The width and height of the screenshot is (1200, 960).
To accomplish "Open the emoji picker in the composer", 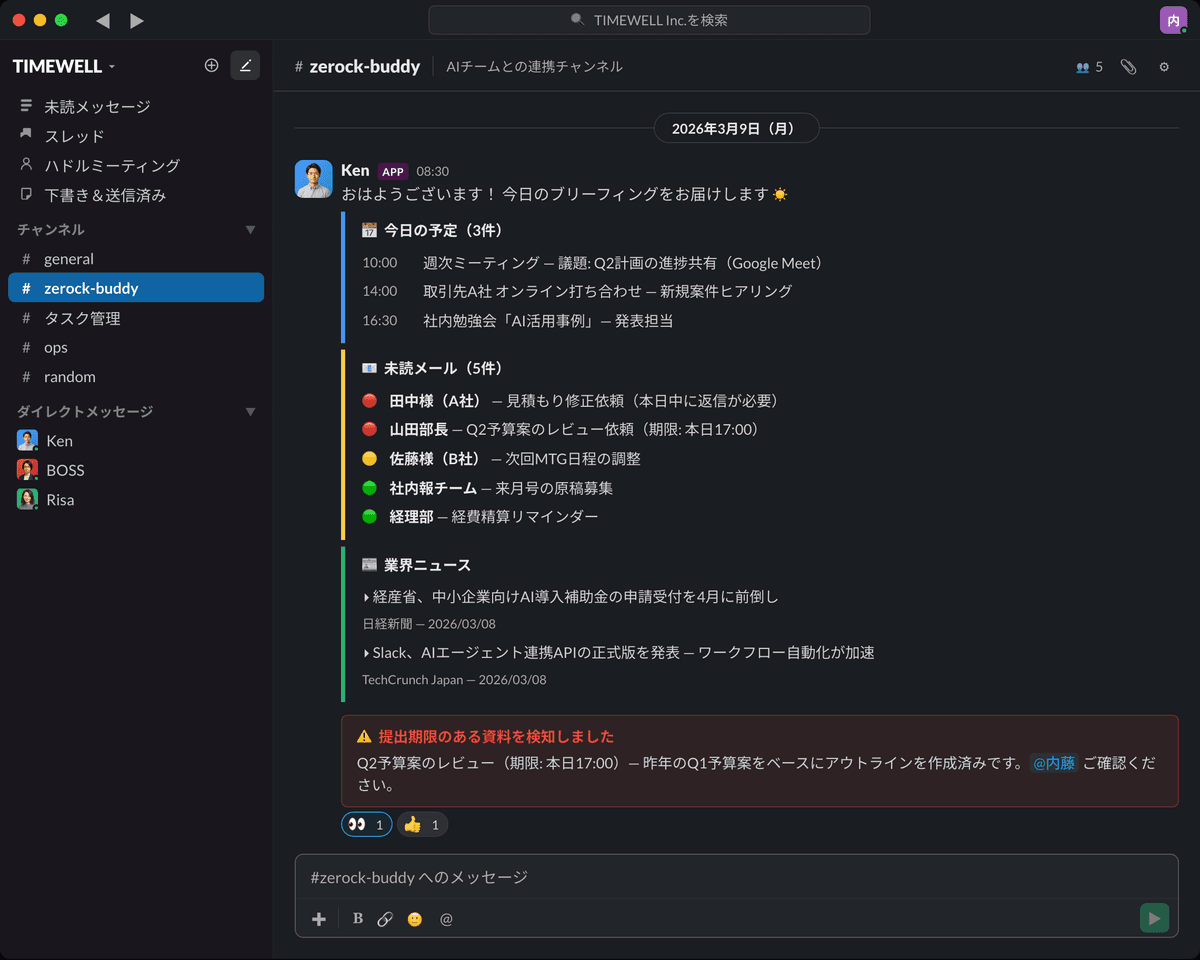I will pos(414,918).
